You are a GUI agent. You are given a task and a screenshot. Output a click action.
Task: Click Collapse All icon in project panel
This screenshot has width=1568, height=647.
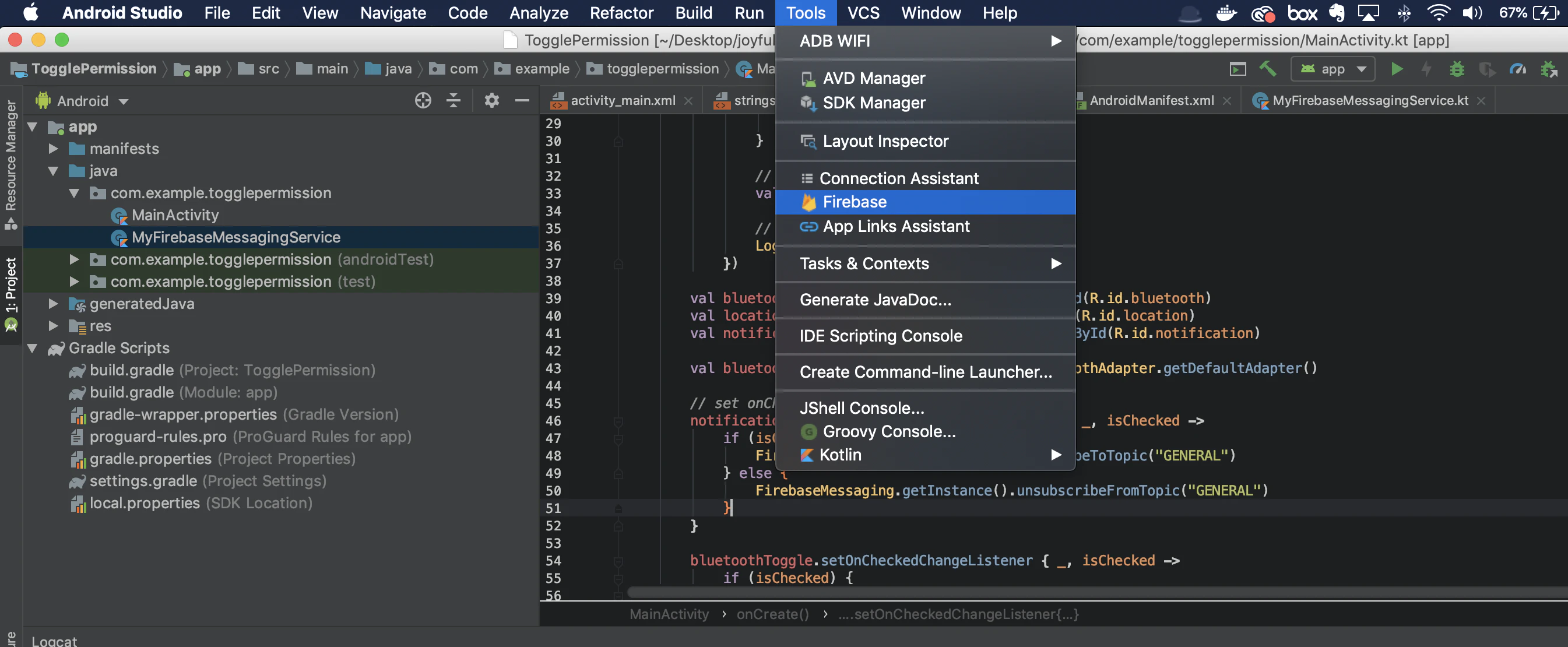click(453, 100)
